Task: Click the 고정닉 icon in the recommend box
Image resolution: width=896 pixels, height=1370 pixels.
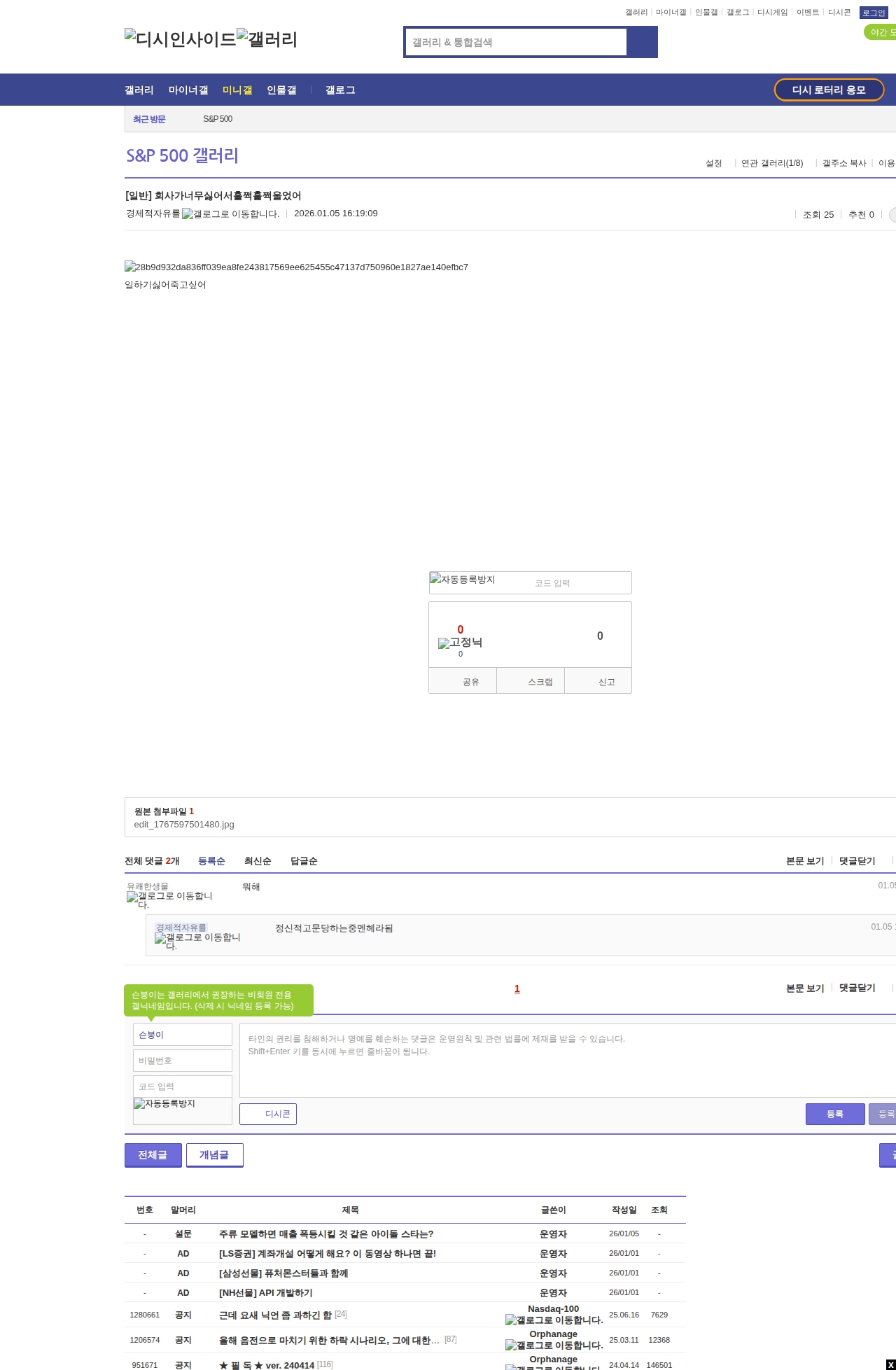Action: pyautogui.click(x=460, y=643)
